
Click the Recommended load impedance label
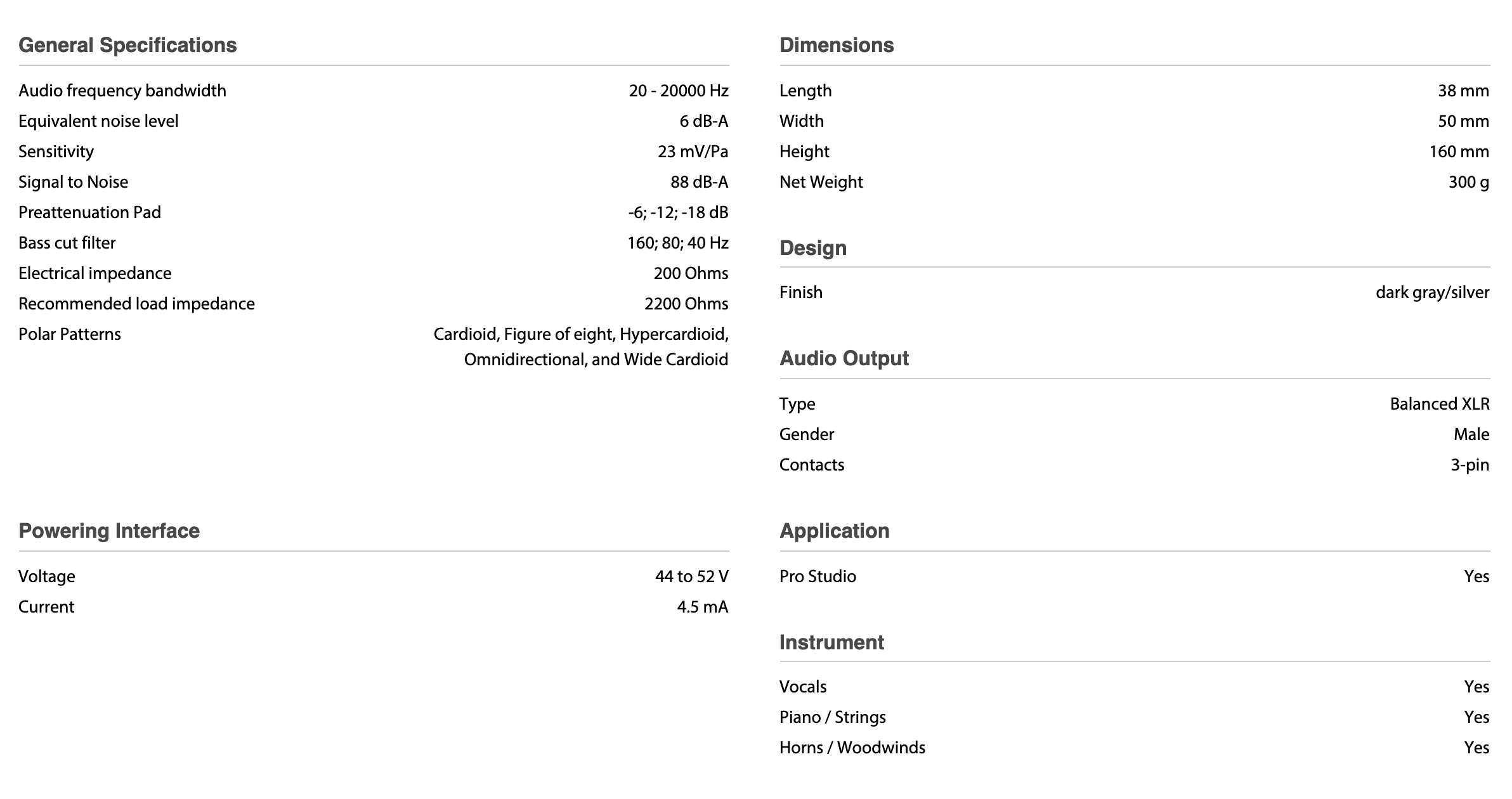[136, 304]
